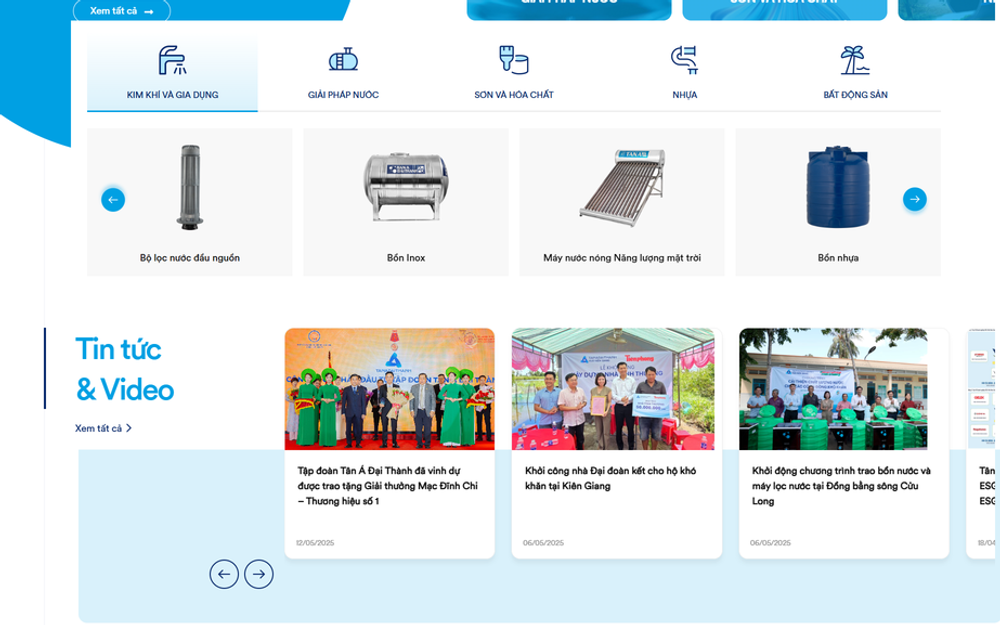
Task: Click the Xem tất cả button at top
Action: [122, 10]
